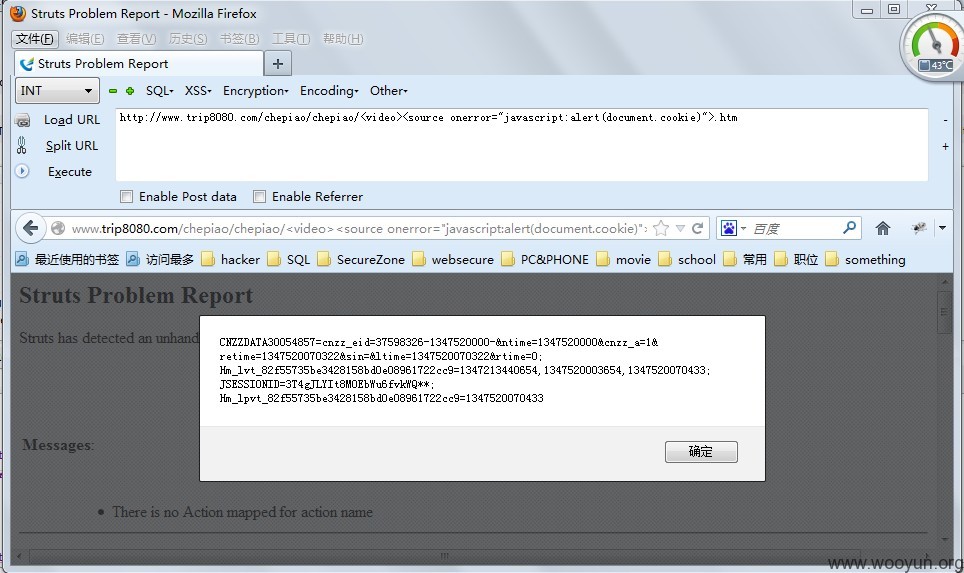
Task: Open the 帮助(H) menu
Action: click(343, 39)
